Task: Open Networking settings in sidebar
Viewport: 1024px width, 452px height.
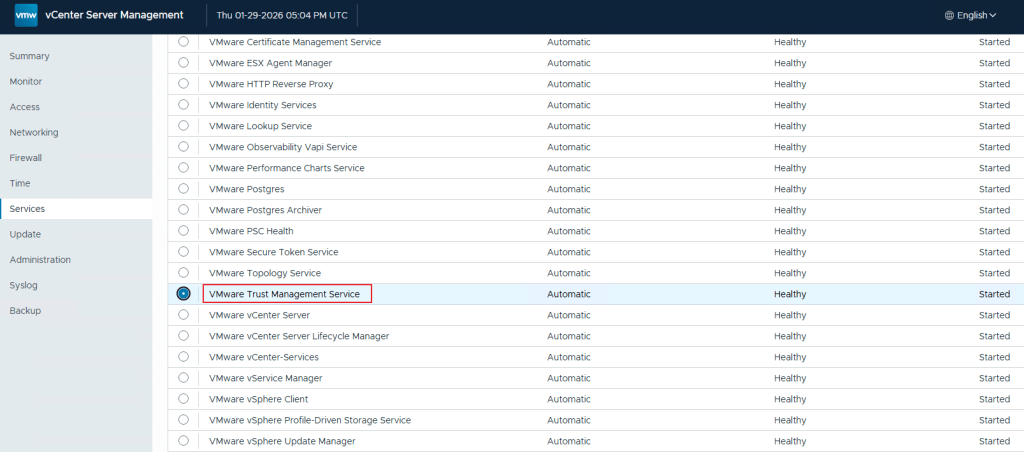Action: tap(34, 132)
